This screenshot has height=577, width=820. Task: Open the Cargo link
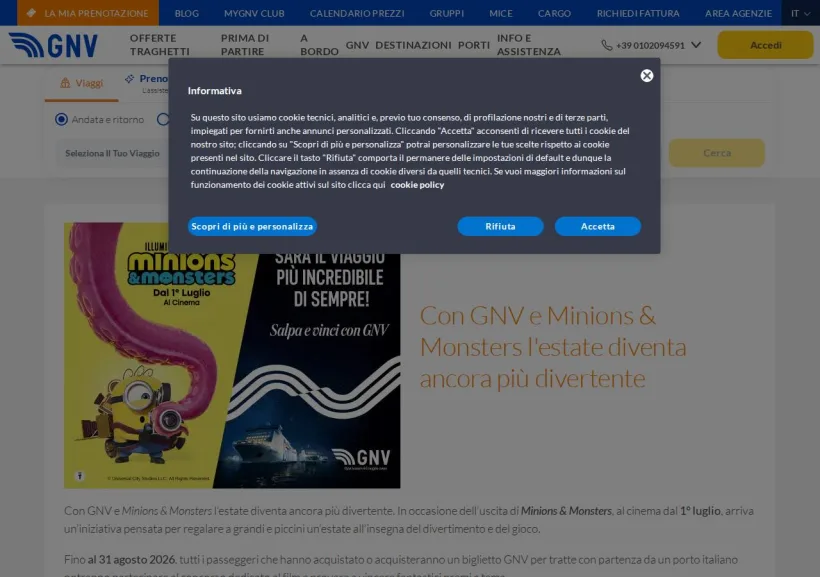554,13
